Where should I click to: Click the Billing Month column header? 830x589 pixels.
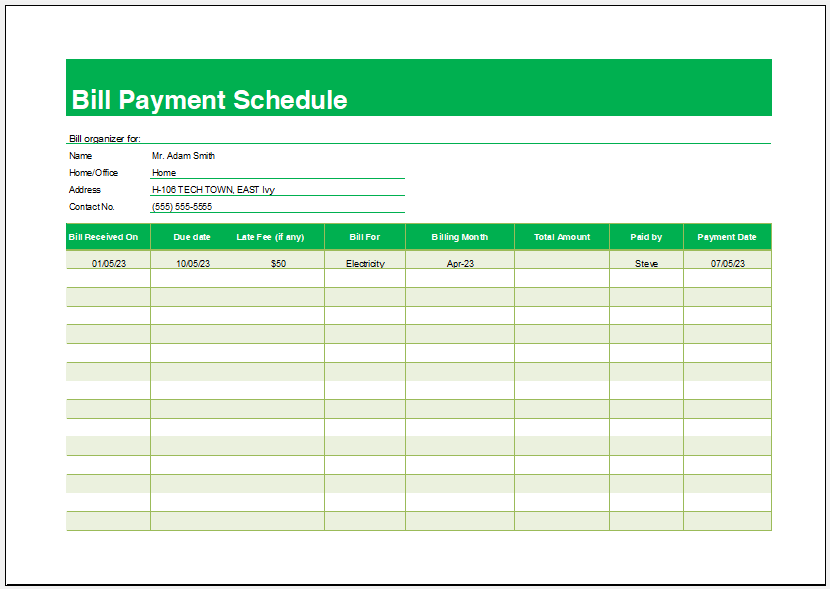tap(459, 237)
